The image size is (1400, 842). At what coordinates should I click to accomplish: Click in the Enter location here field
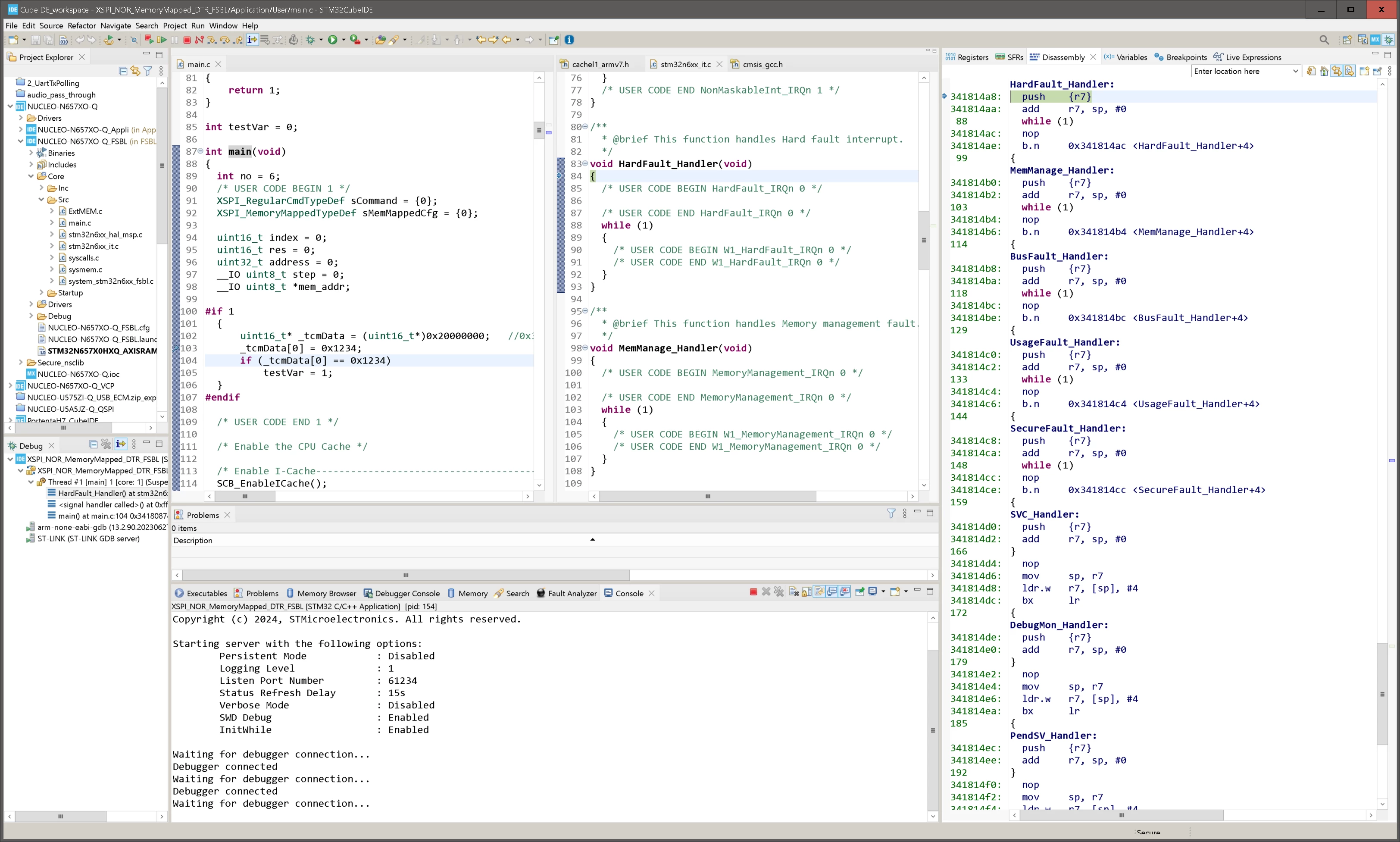[x=1240, y=72]
